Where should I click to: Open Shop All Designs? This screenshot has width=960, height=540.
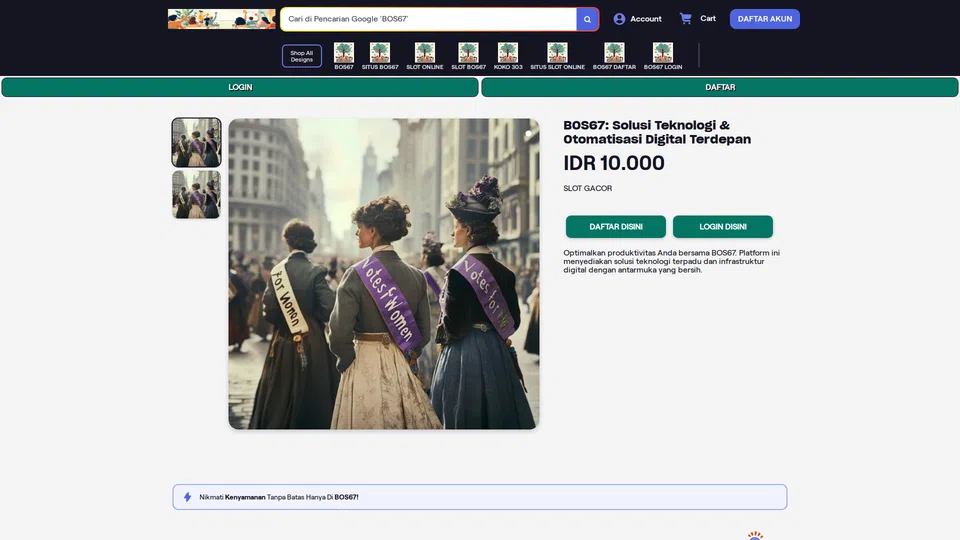[302, 56]
